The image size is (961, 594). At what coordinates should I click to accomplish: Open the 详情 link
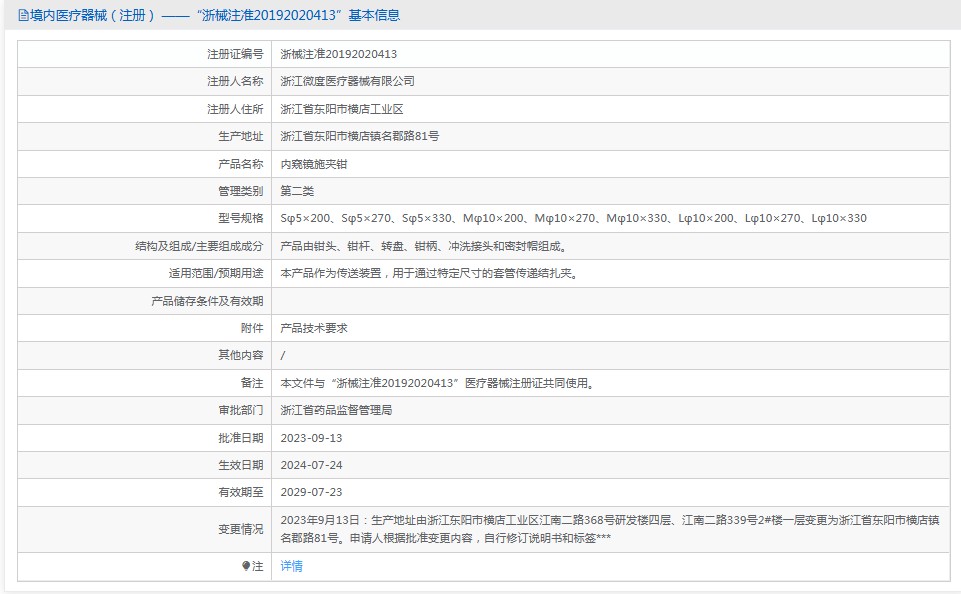click(x=291, y=566)
